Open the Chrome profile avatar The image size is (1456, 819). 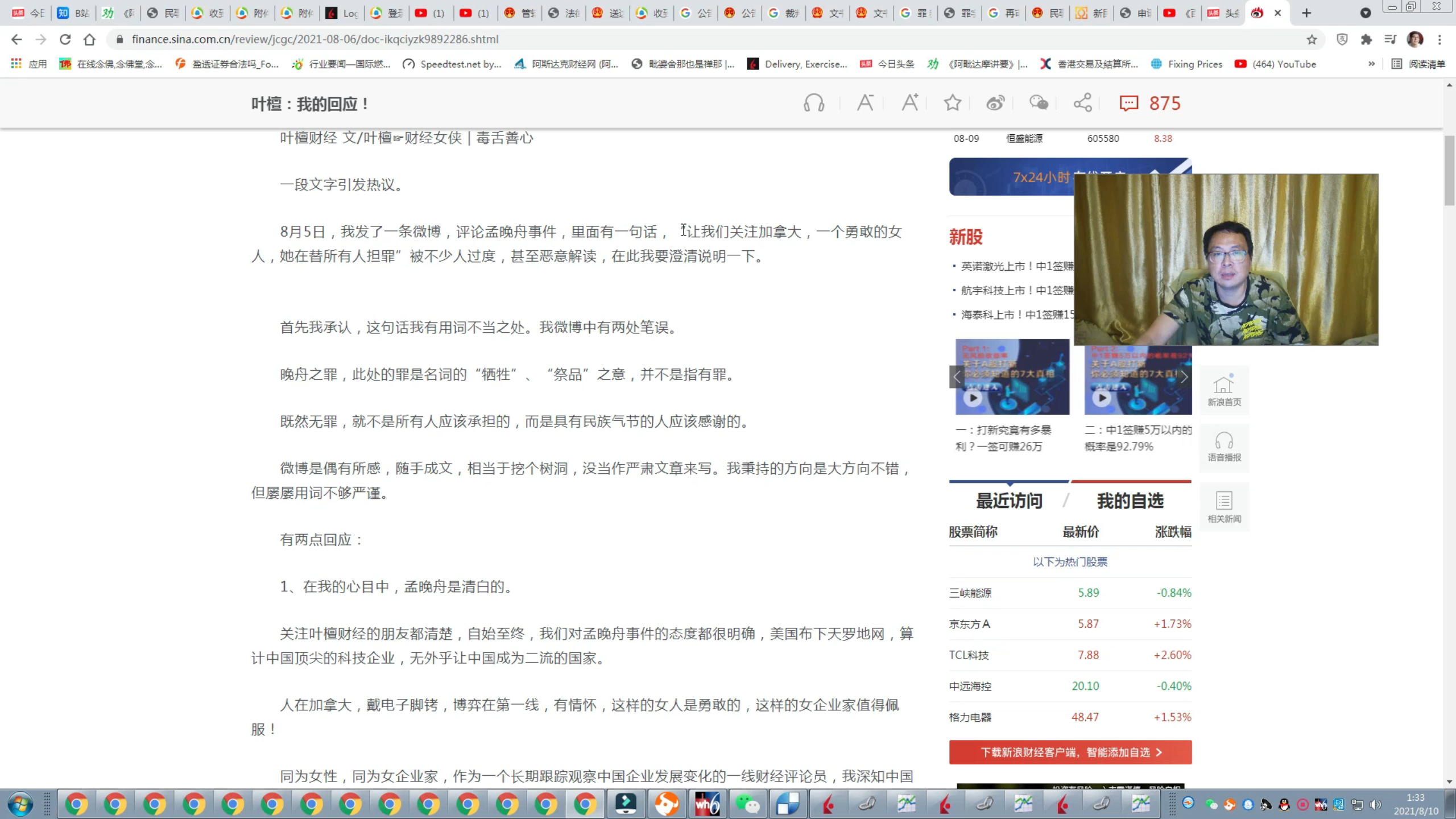1414,39
